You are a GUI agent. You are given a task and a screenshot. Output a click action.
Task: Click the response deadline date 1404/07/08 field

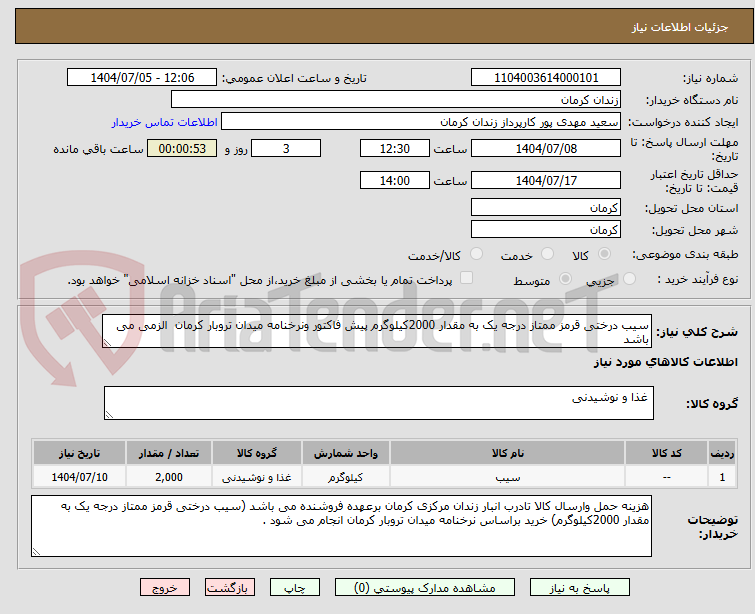click(x=546, y=148)
